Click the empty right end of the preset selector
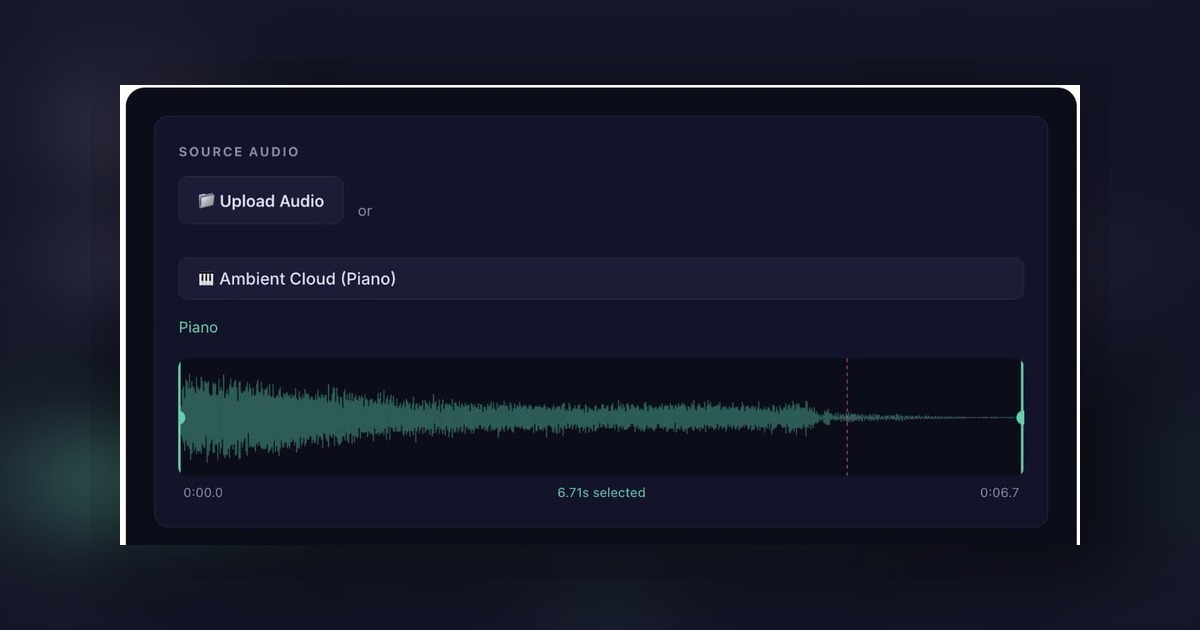This screenshot has height=630, width=1200. (x=950, y=279)
